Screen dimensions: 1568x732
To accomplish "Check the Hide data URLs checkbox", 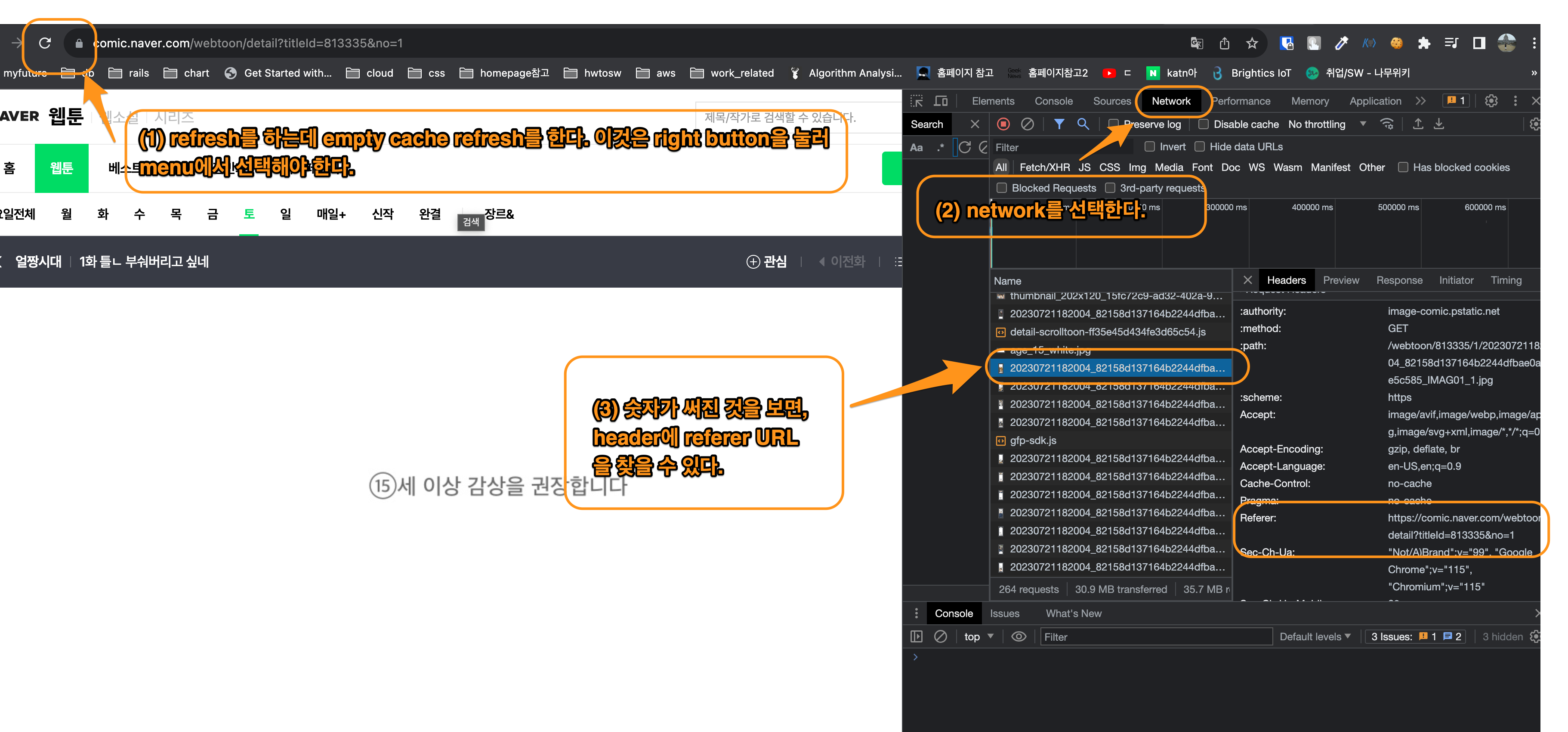I will (x=1200, y=147).
